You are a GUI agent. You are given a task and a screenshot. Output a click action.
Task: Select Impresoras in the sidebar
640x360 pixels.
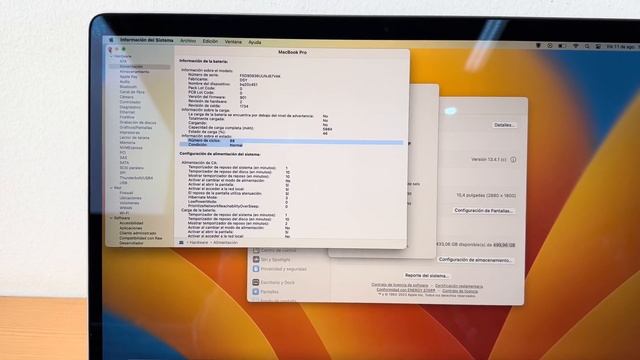click(130, 133)
